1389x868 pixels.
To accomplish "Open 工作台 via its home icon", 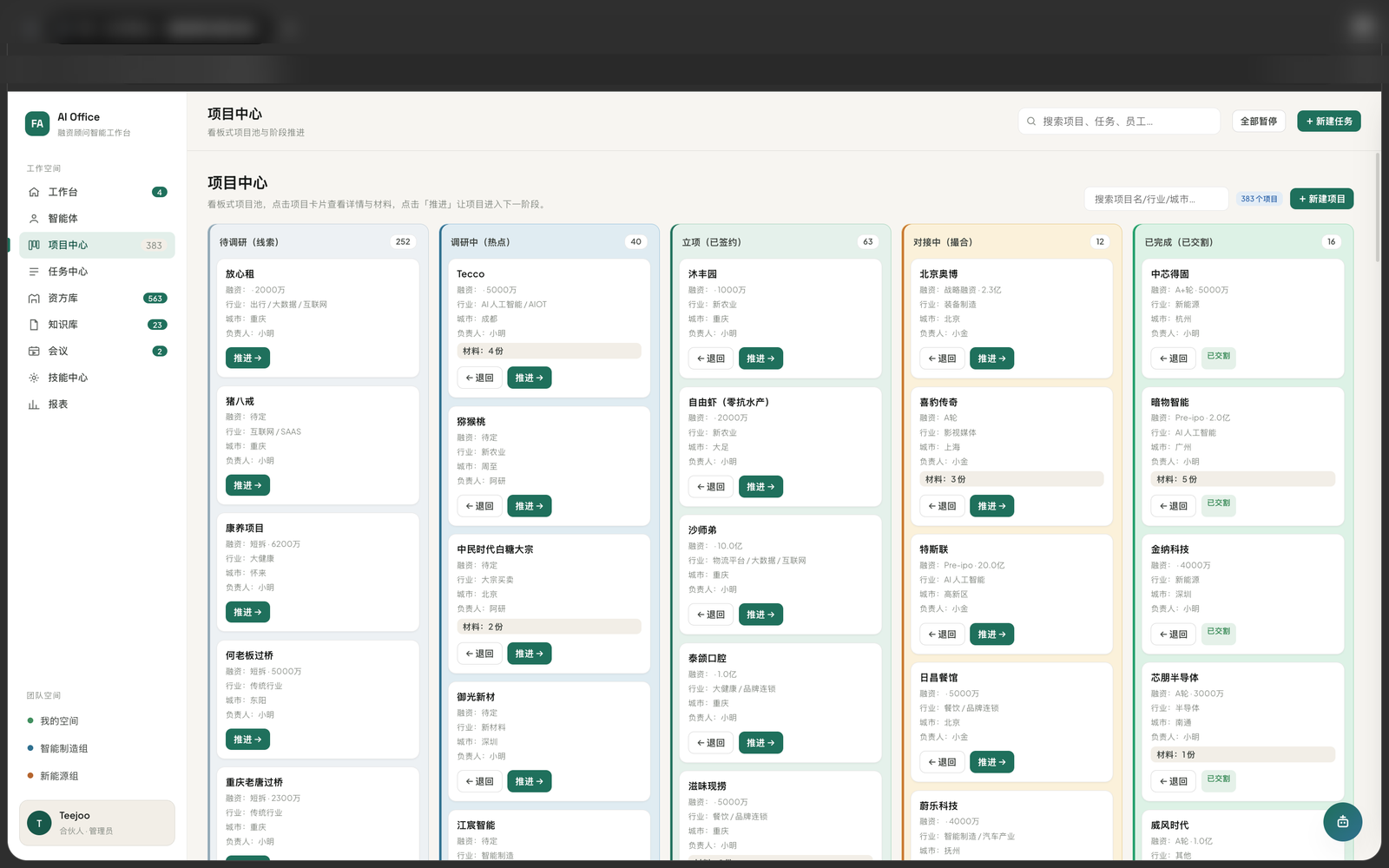I will click(x=34, y=192).
